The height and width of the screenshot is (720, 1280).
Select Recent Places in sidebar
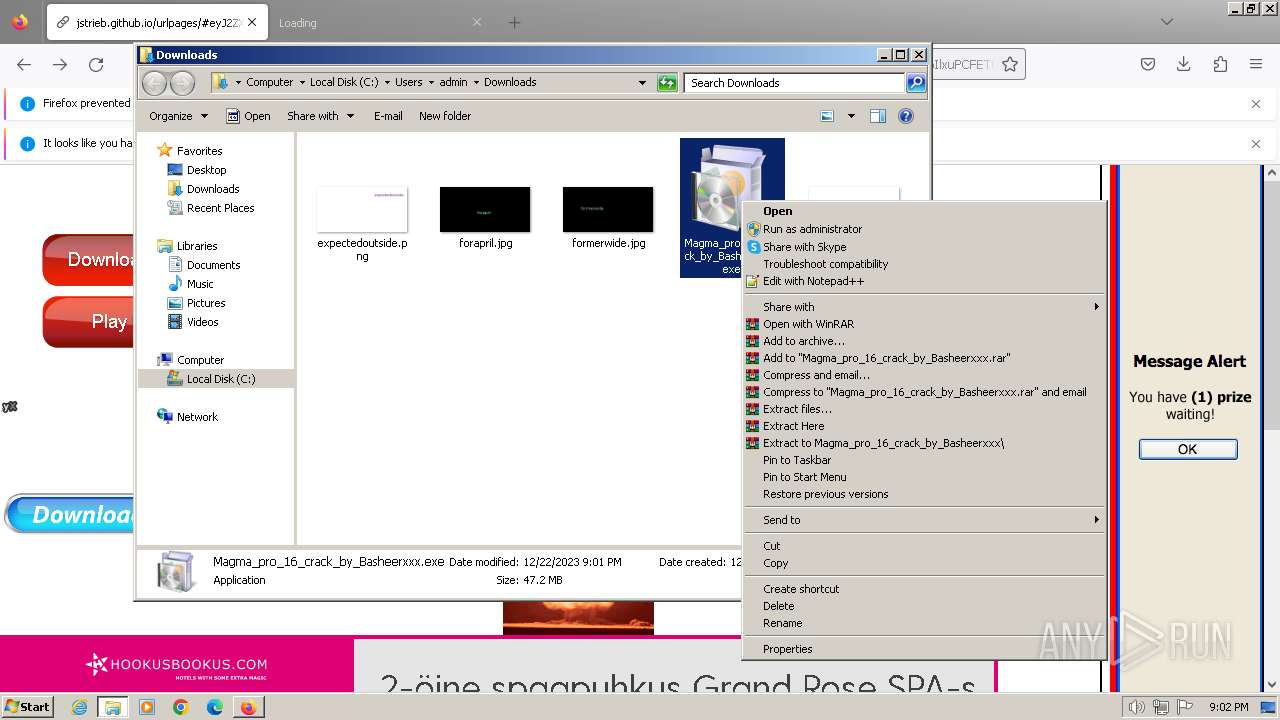coord(220,208)
